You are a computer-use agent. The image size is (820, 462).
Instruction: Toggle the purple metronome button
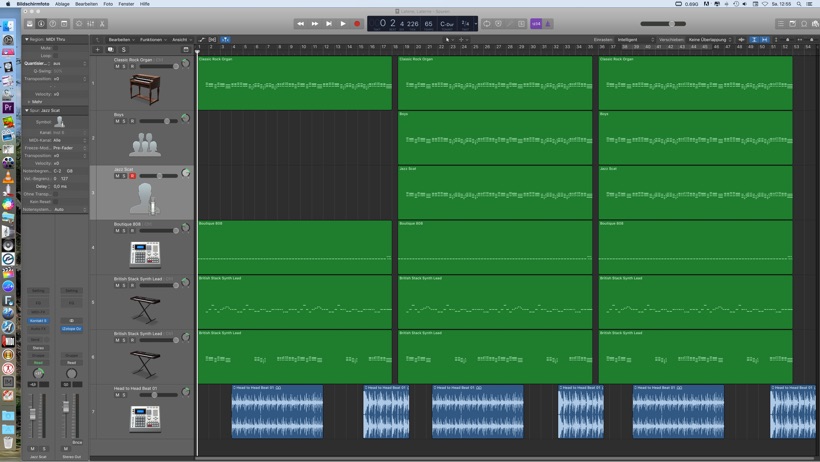click(x=548, y=24)
